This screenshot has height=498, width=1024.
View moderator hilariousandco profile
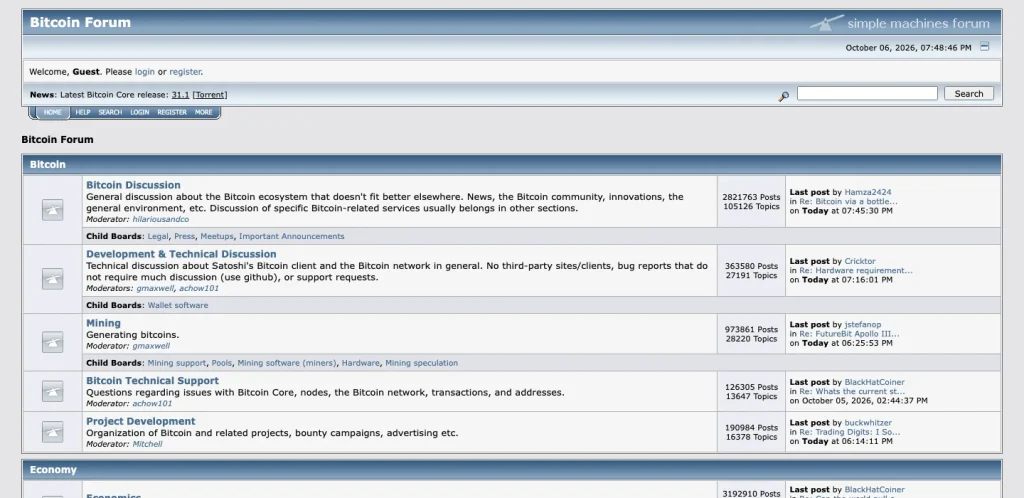click(161, 219)
